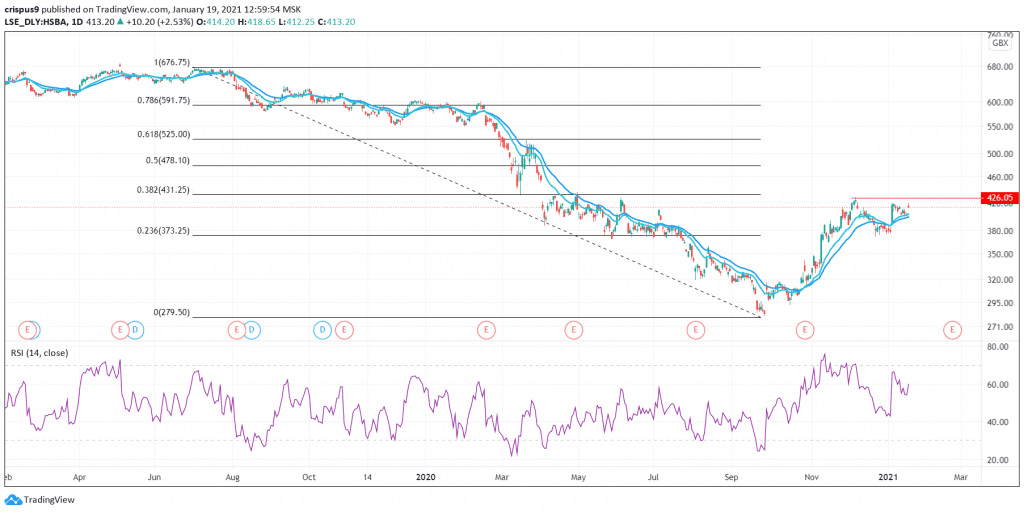The width and height of the screenshot is (1024, 513).
Task: Click the GBX currency label
Action: pyautogui.click(x=1000, y=43)
